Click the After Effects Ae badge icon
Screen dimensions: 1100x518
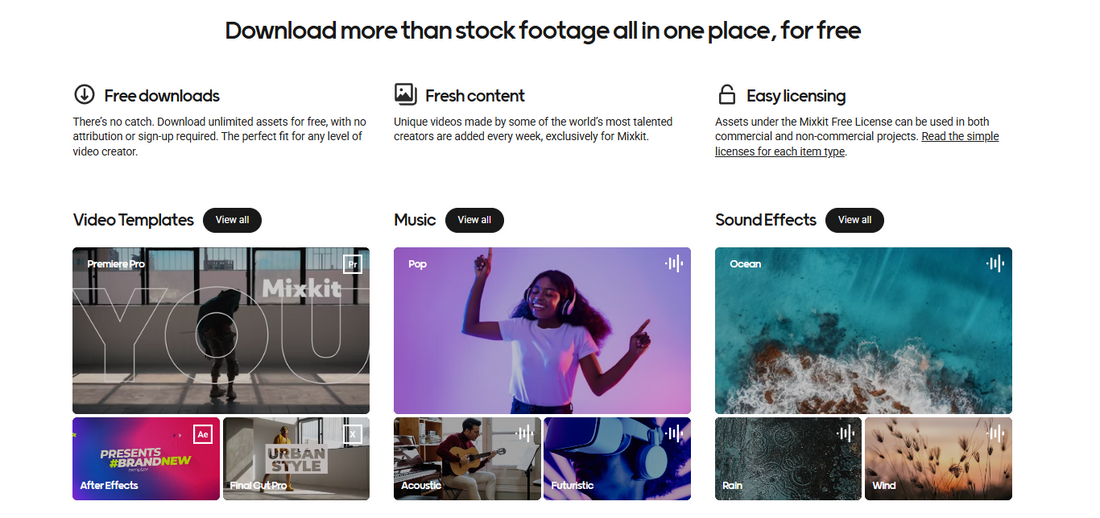coord(203,434)
